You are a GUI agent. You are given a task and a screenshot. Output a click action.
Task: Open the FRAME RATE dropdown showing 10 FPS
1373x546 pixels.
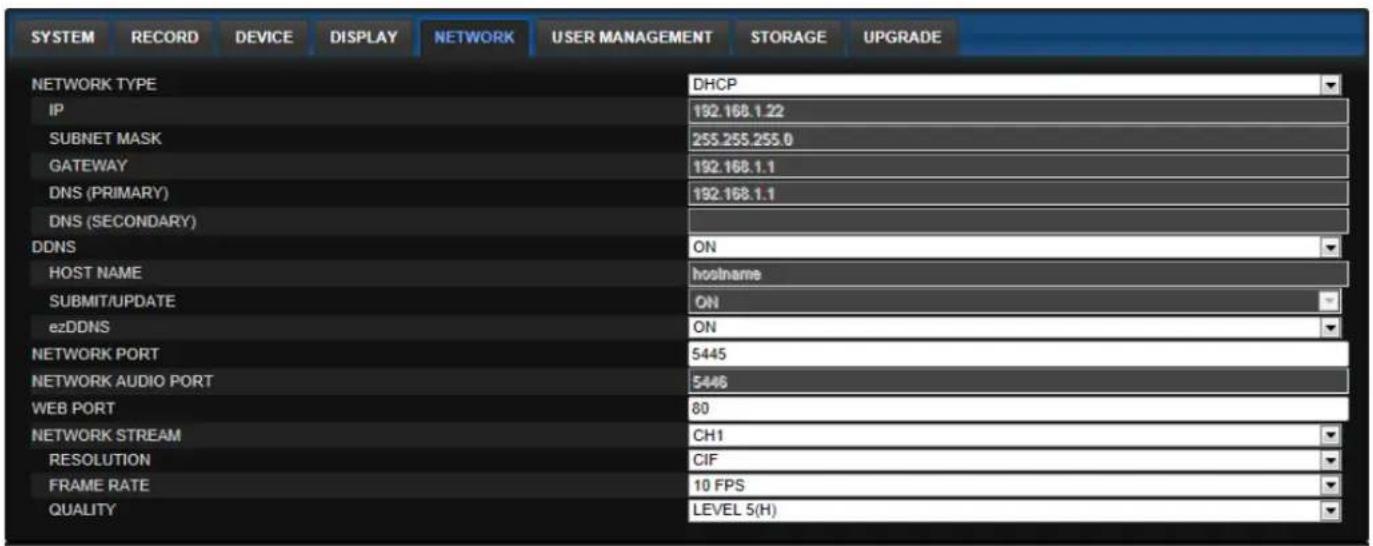(x=1014, y=486)
